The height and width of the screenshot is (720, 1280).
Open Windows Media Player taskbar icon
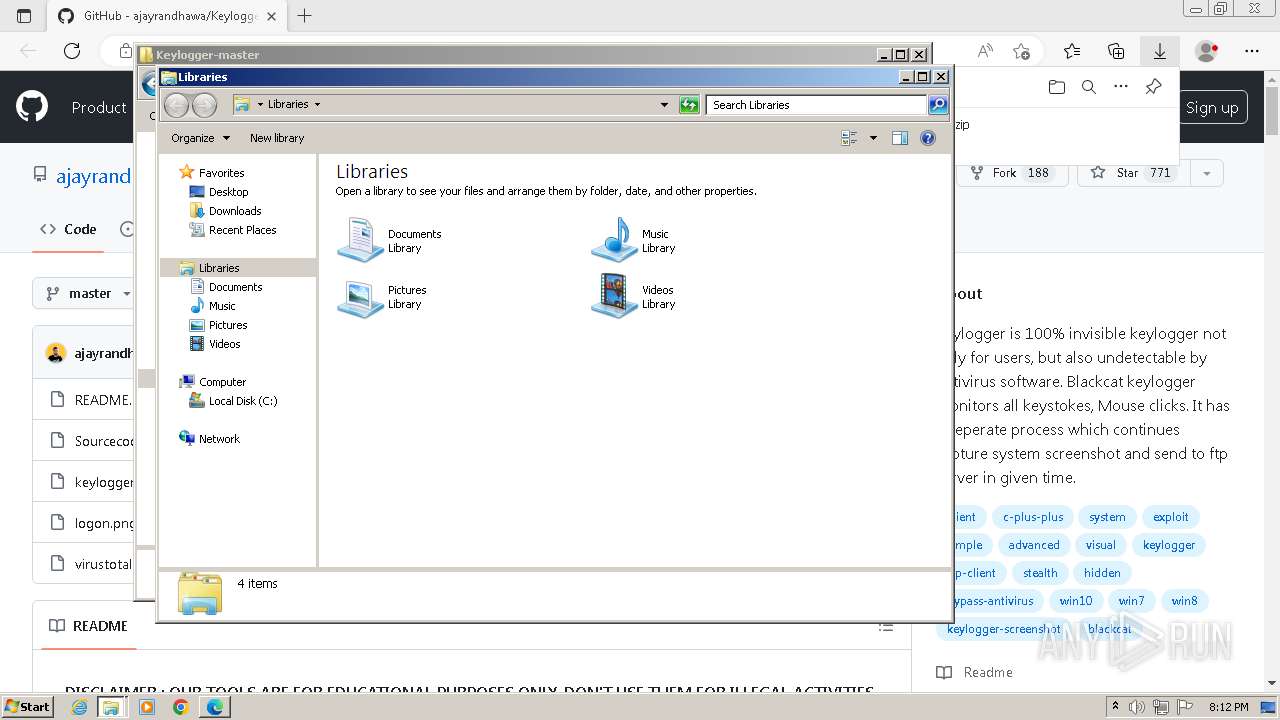pos(147,707)
